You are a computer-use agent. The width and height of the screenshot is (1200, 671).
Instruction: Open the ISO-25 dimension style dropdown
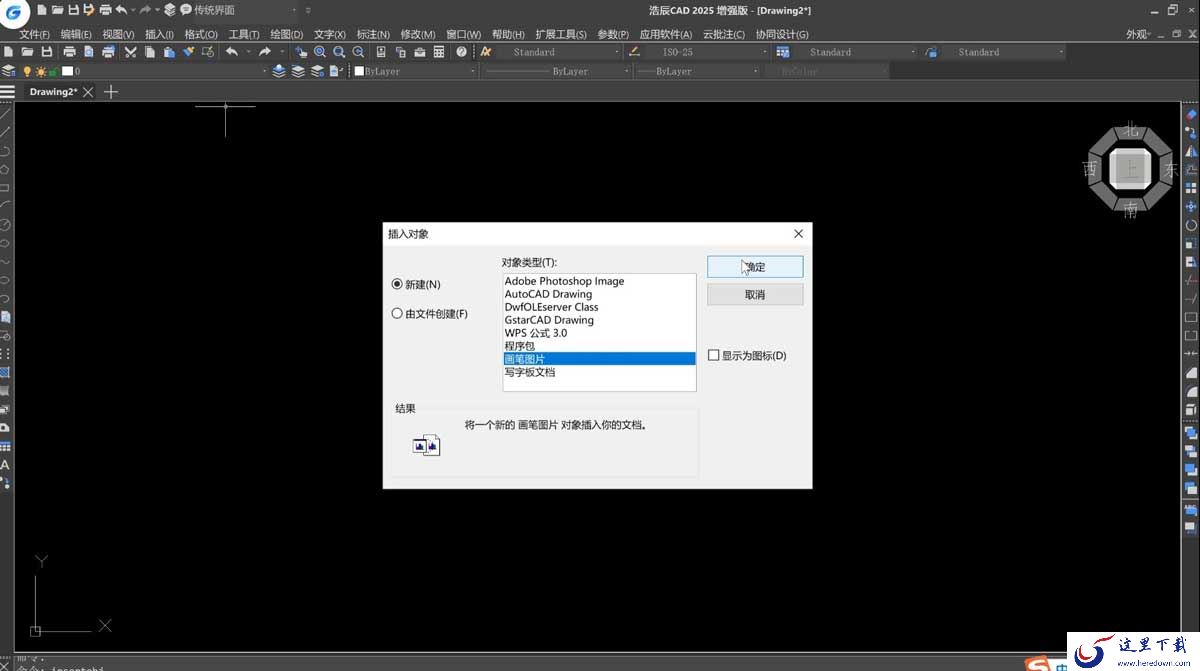705,52
